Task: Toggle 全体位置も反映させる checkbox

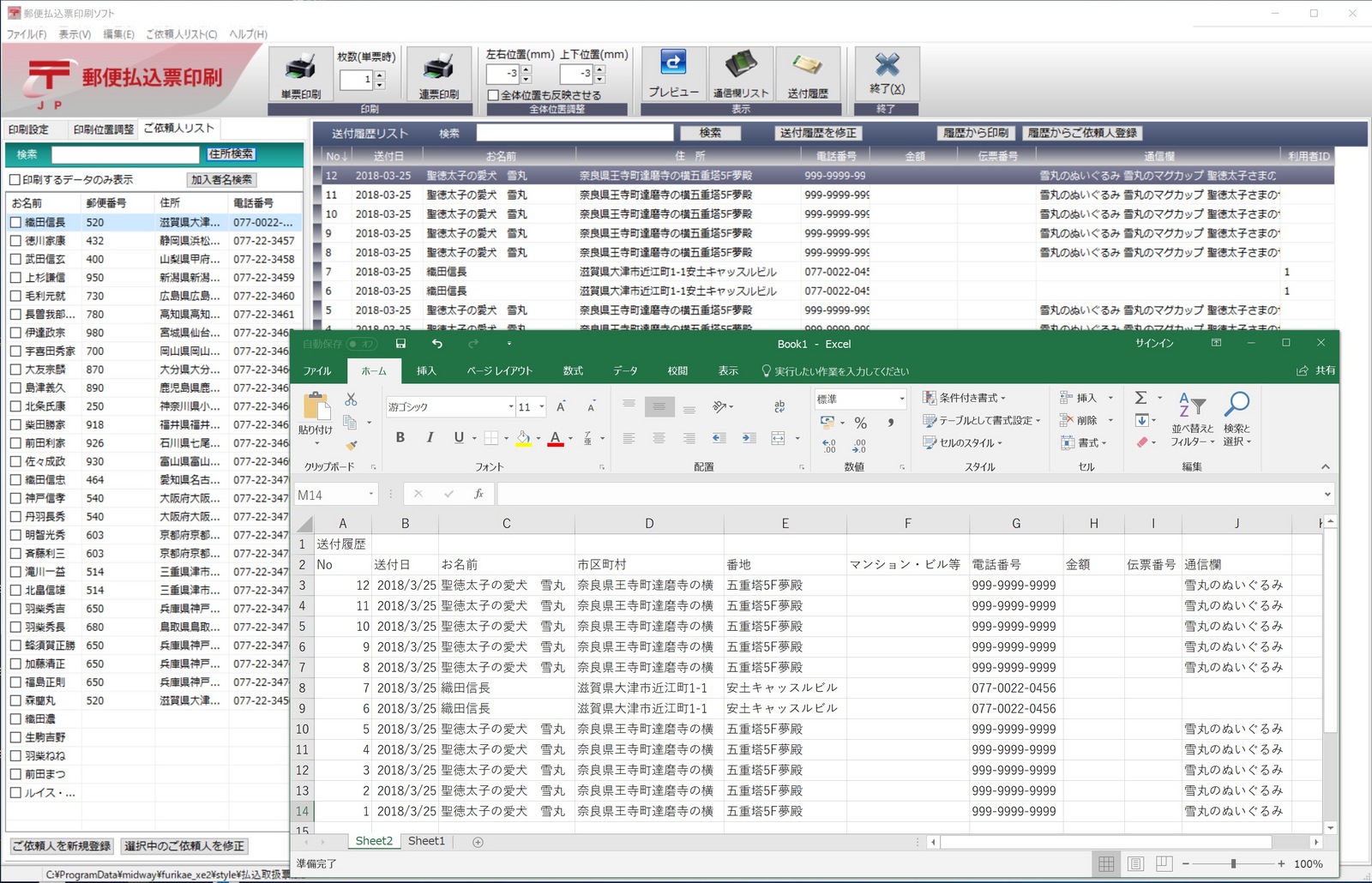Action: 493,95
